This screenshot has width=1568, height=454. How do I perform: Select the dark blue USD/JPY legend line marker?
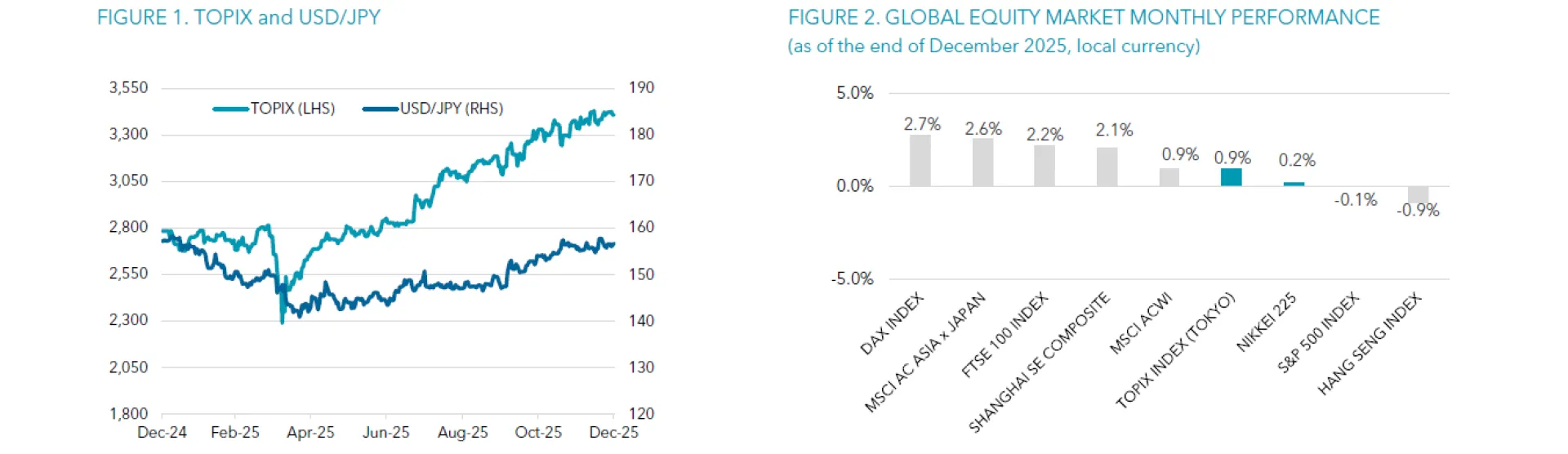[380, 109]
